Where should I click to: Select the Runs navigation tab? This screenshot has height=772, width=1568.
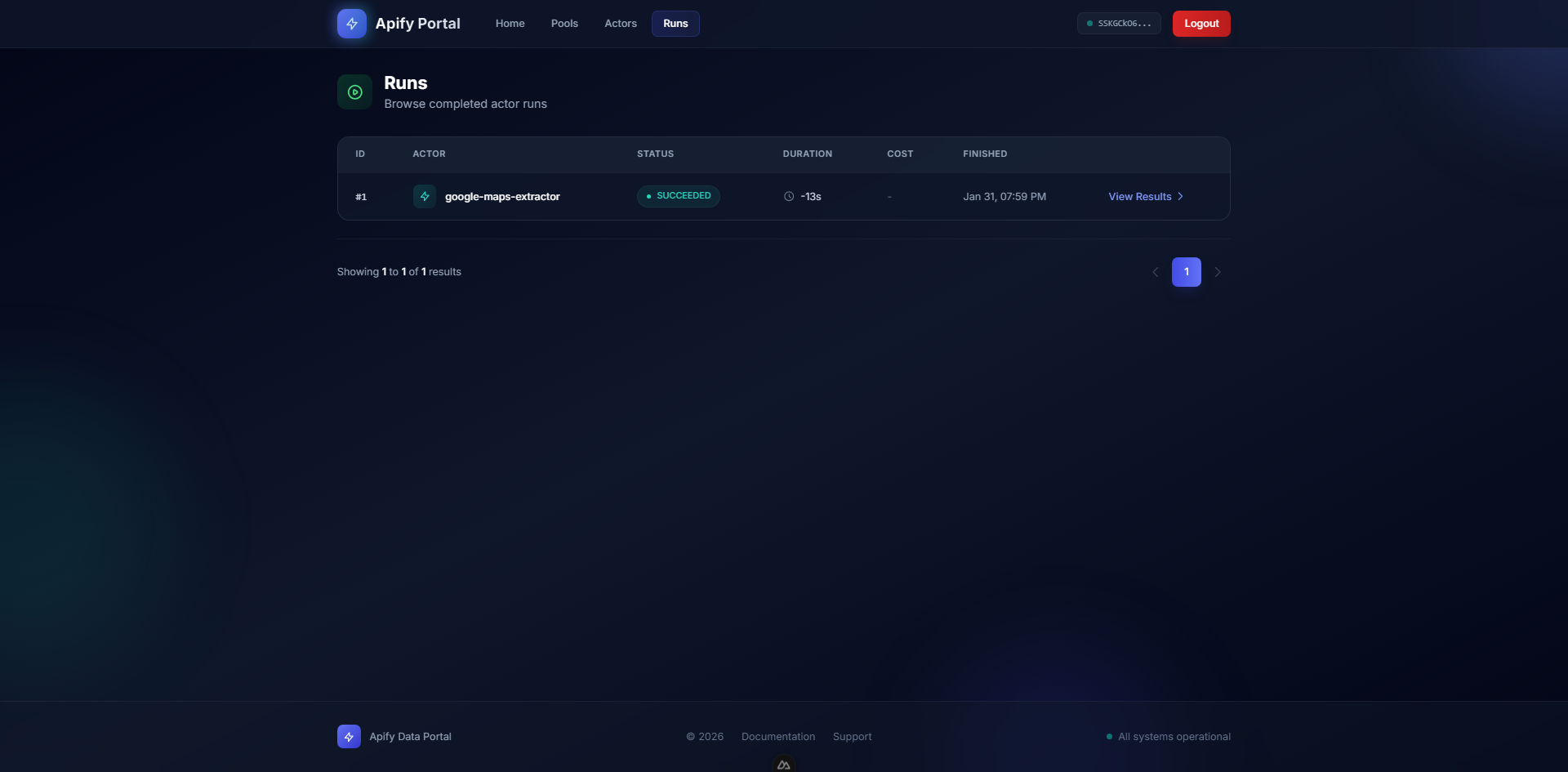[x=675, y=24]
